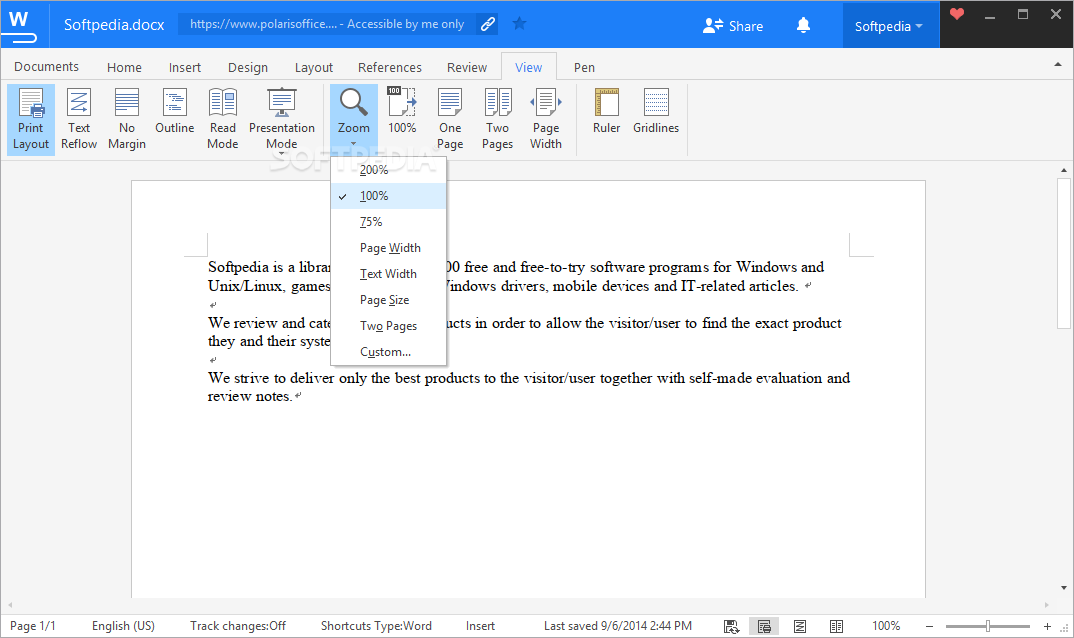
Task: Switch to Outline view
Action: click(x=175, y=112)
